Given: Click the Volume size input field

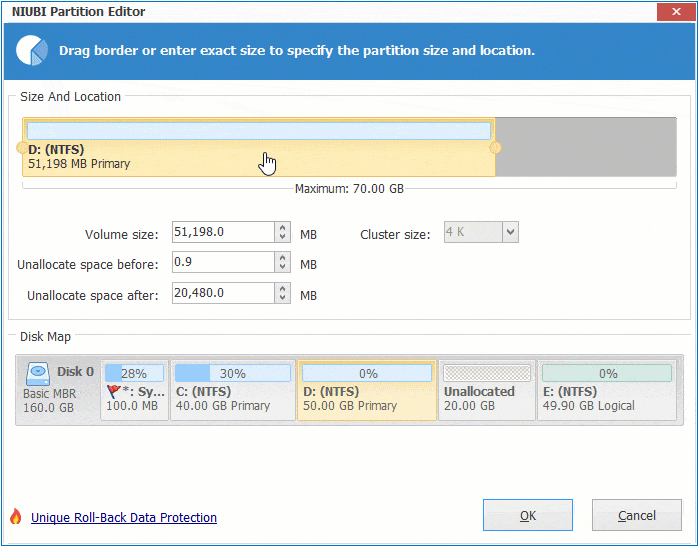Looking at the screenshot, I should 222,234.
